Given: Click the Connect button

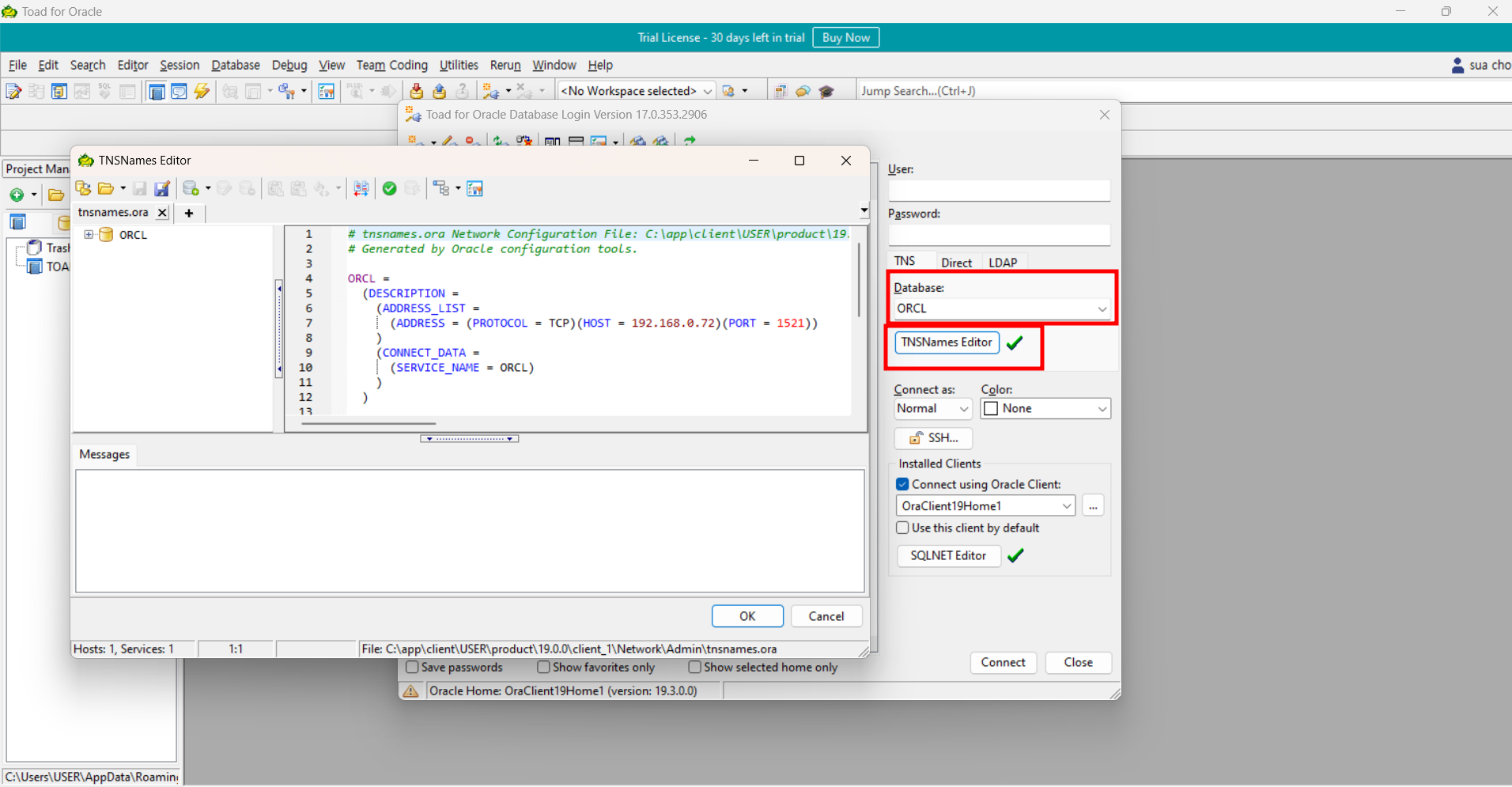Looking at the screenshot, I should tap(1003, 663).
